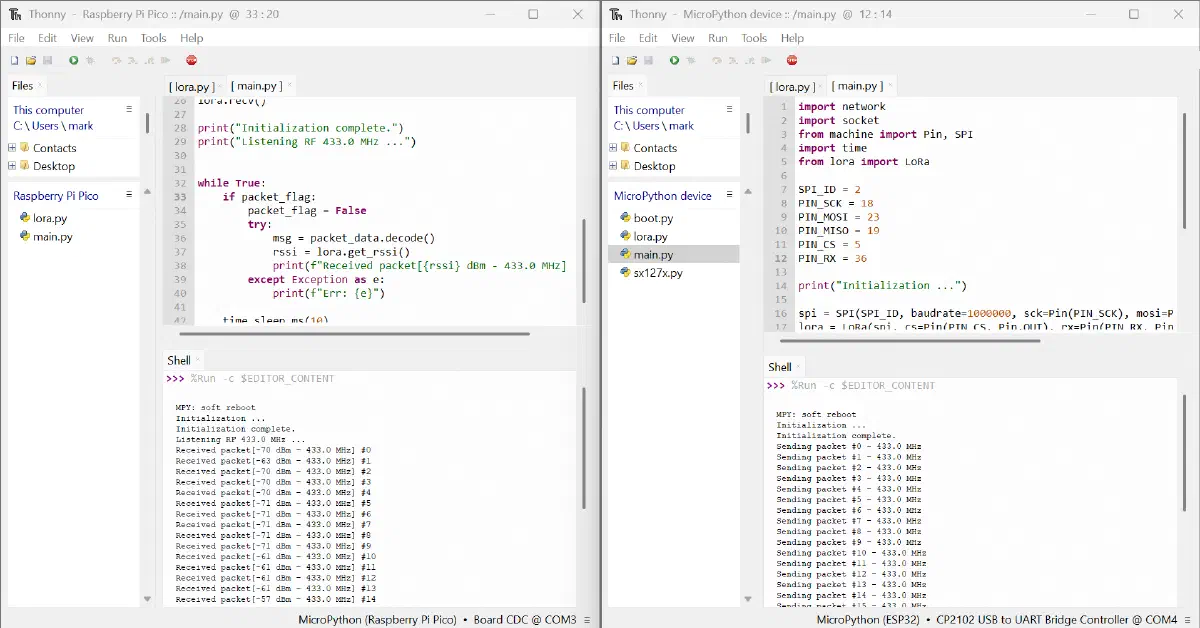Stop the backend in Raspberry Pi Pico window
The height and width of the screenshot is (628, 1200).
tap(191, 61)
